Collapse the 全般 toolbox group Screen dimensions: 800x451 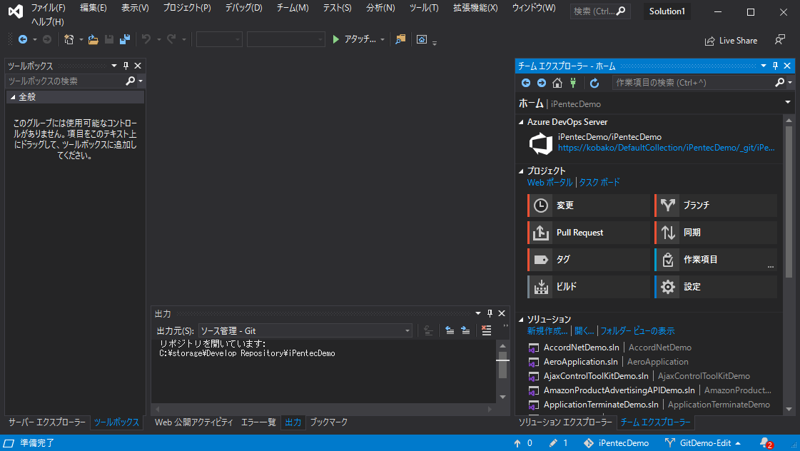13,97
